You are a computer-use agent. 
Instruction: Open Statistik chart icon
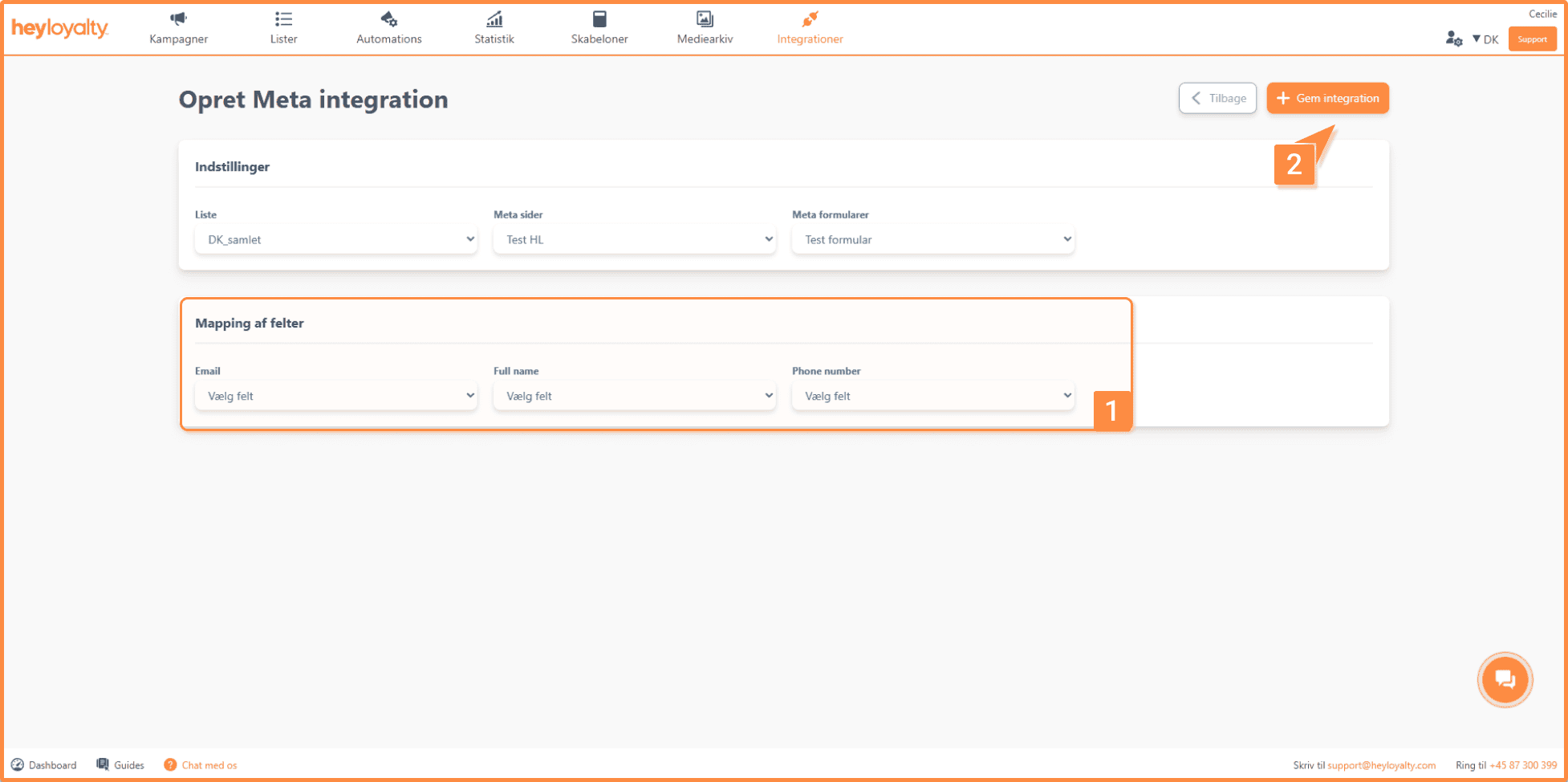tap(494, 19)
